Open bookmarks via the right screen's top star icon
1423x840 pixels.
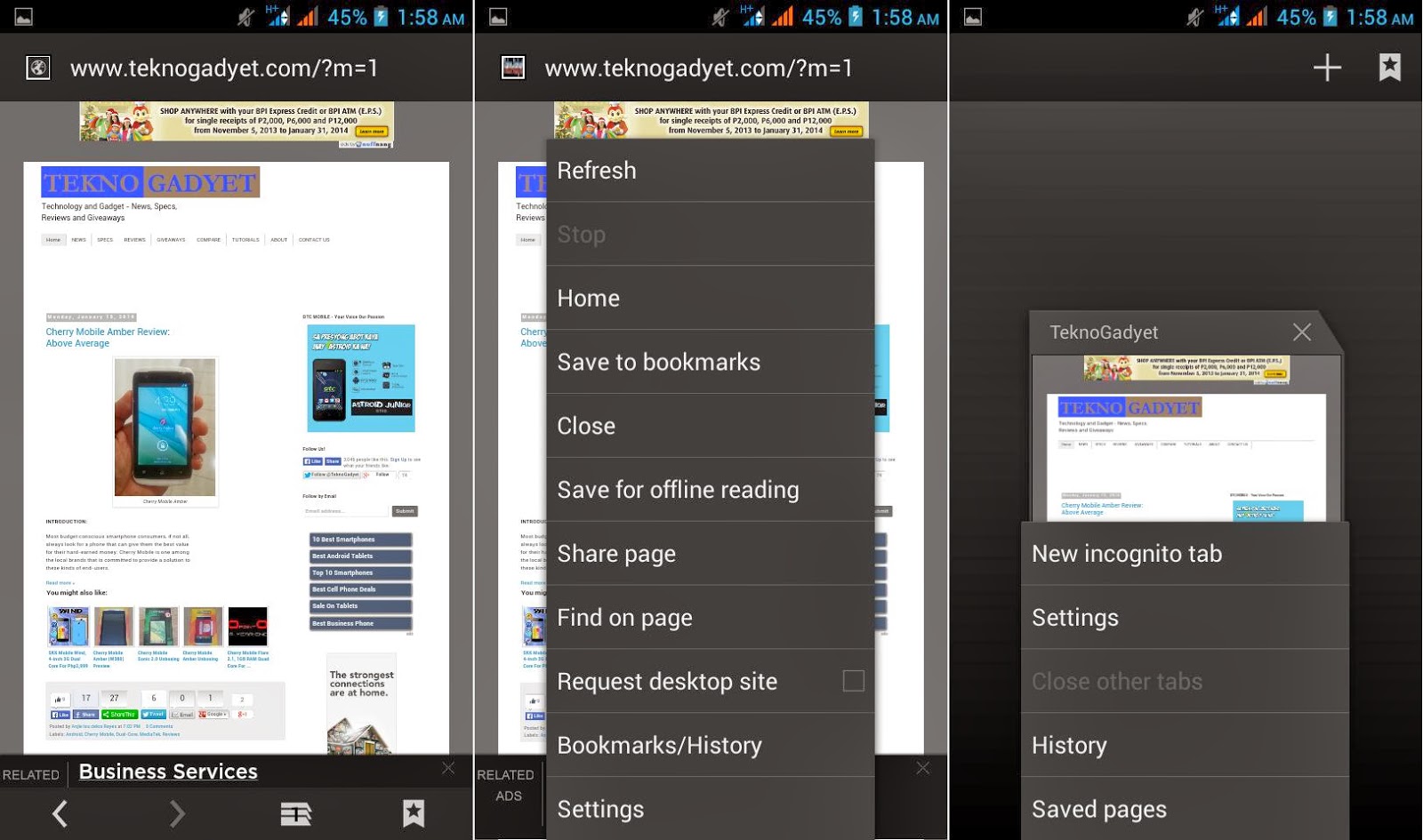(x=1390, y=68)
